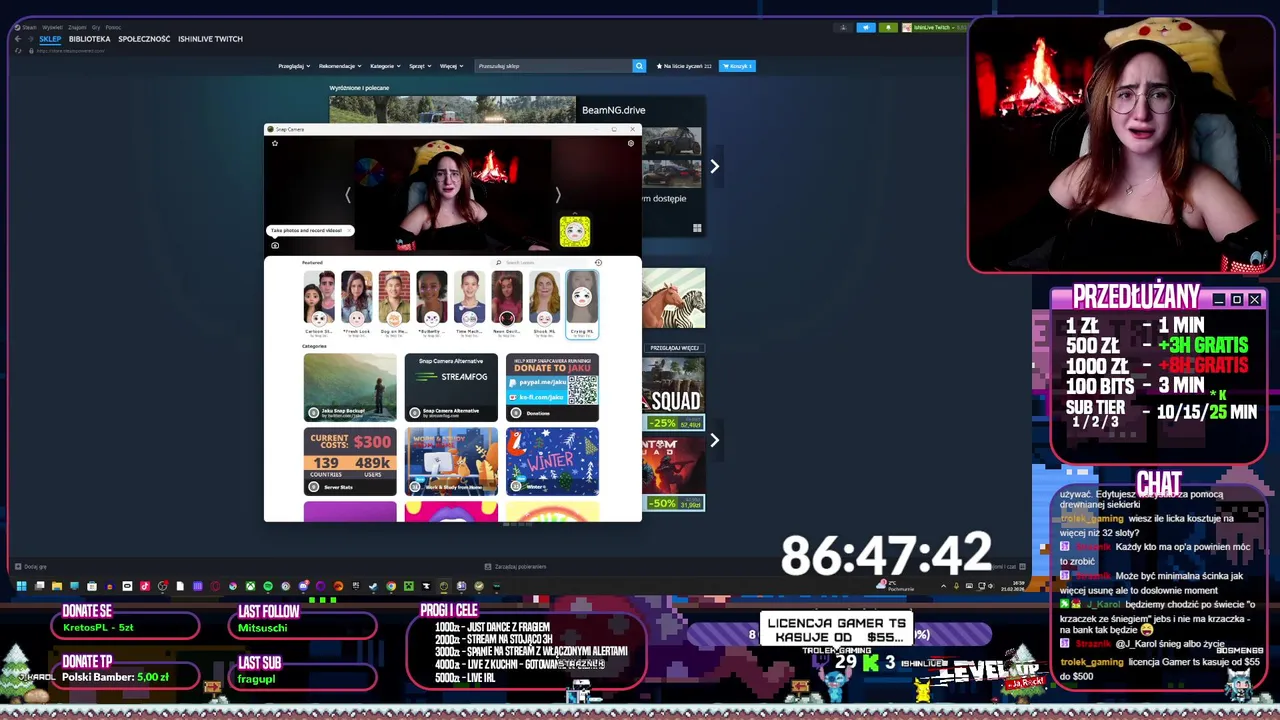The width and height of the screenshot is (1280, 720).
Task: Select the Butterfly lens thumbnail
Action: tap(432, 304)
